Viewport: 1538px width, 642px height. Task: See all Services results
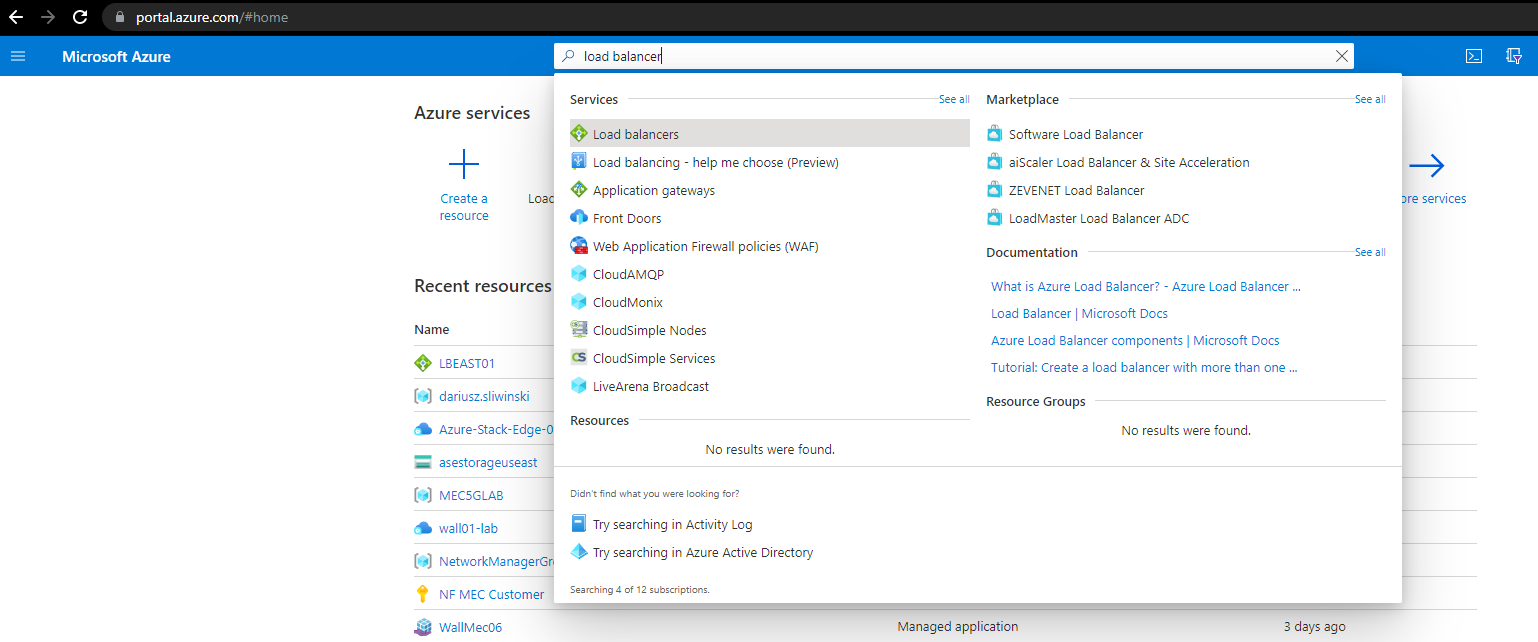click(x=954, y=100)
